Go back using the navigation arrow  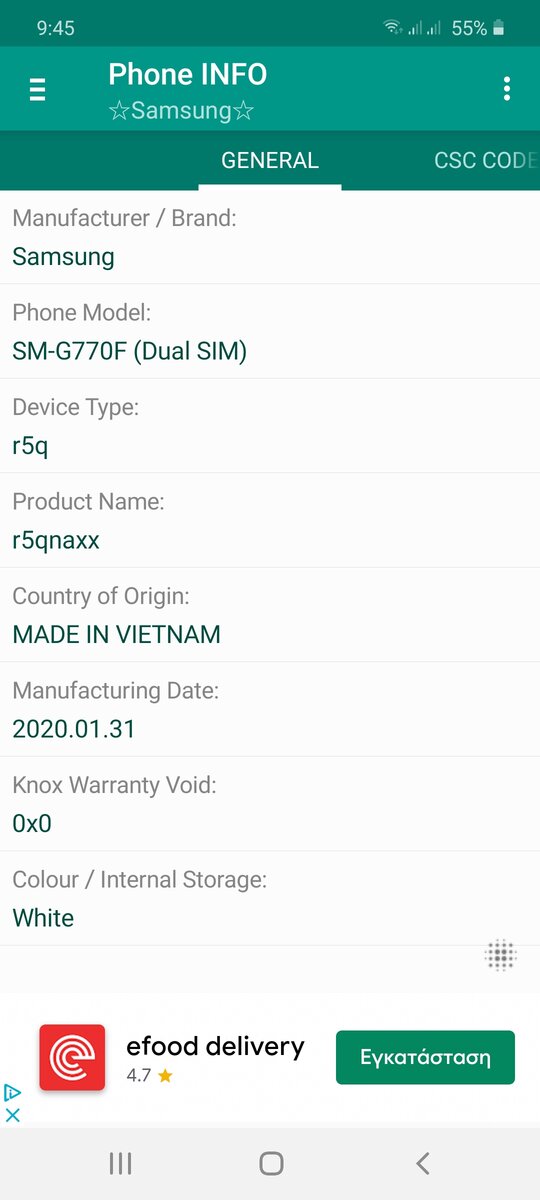422,1163
